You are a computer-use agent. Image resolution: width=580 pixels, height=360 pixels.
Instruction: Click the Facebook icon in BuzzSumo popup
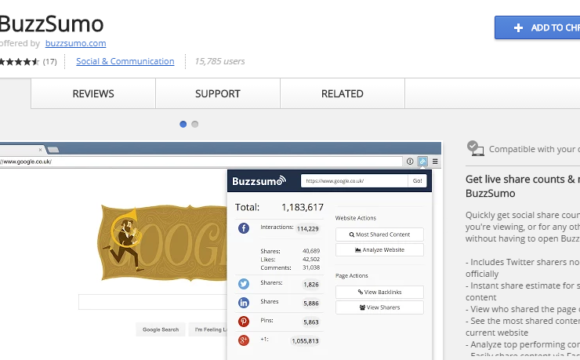(243, 228)
